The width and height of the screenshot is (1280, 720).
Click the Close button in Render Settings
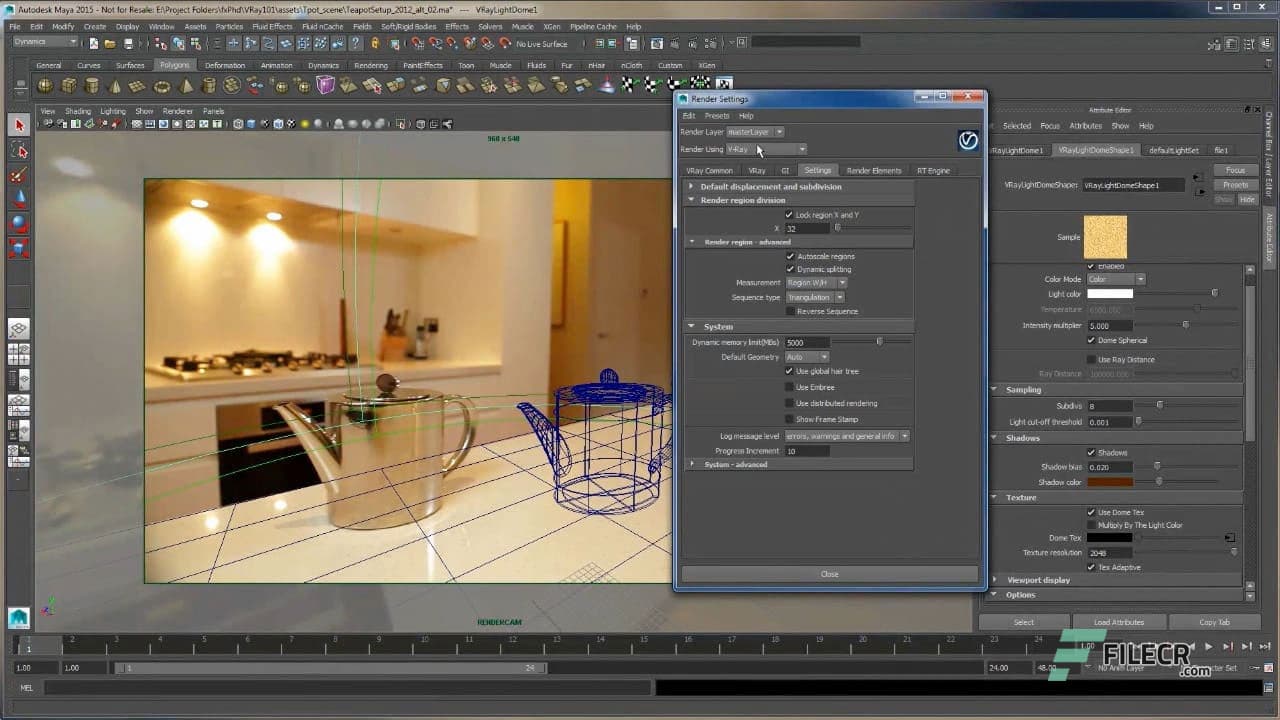pos(829,573)
